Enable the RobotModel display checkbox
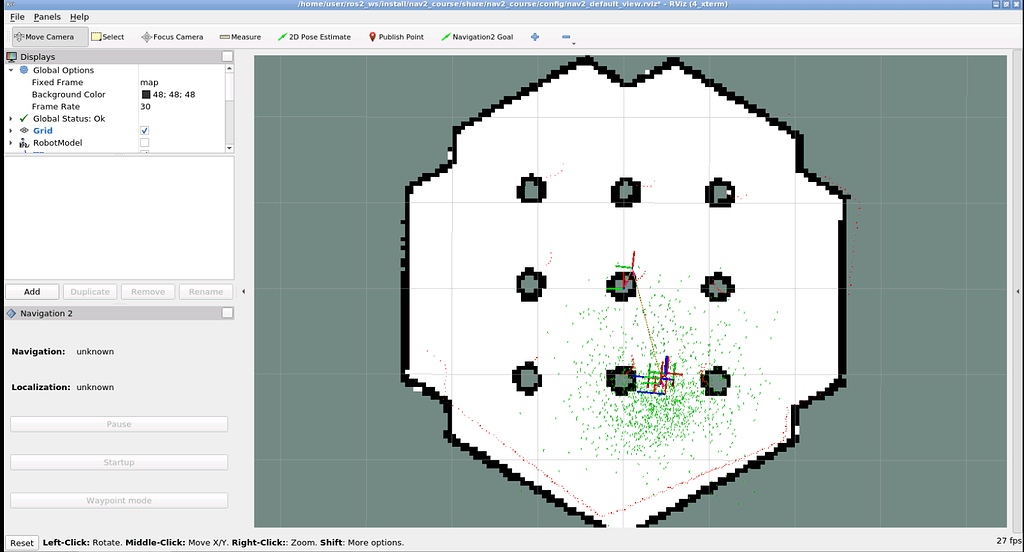Viewport: 1024px width, 552px height. pyautogui.click(x=145, y=143)
